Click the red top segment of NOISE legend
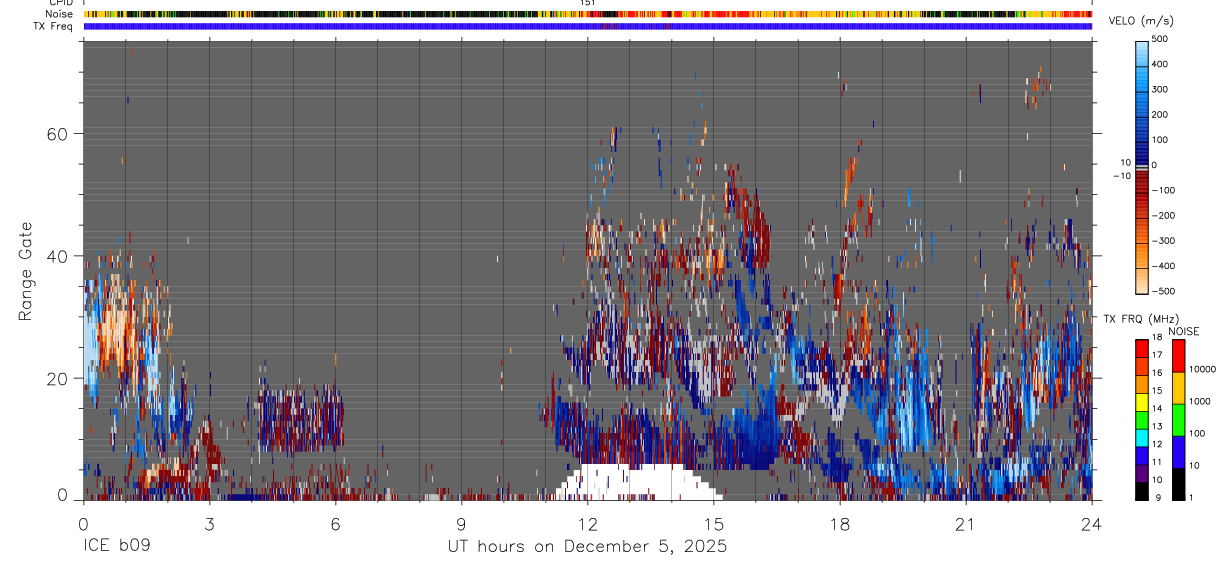Screen dimensions: 1228x567 (1178, 355)
